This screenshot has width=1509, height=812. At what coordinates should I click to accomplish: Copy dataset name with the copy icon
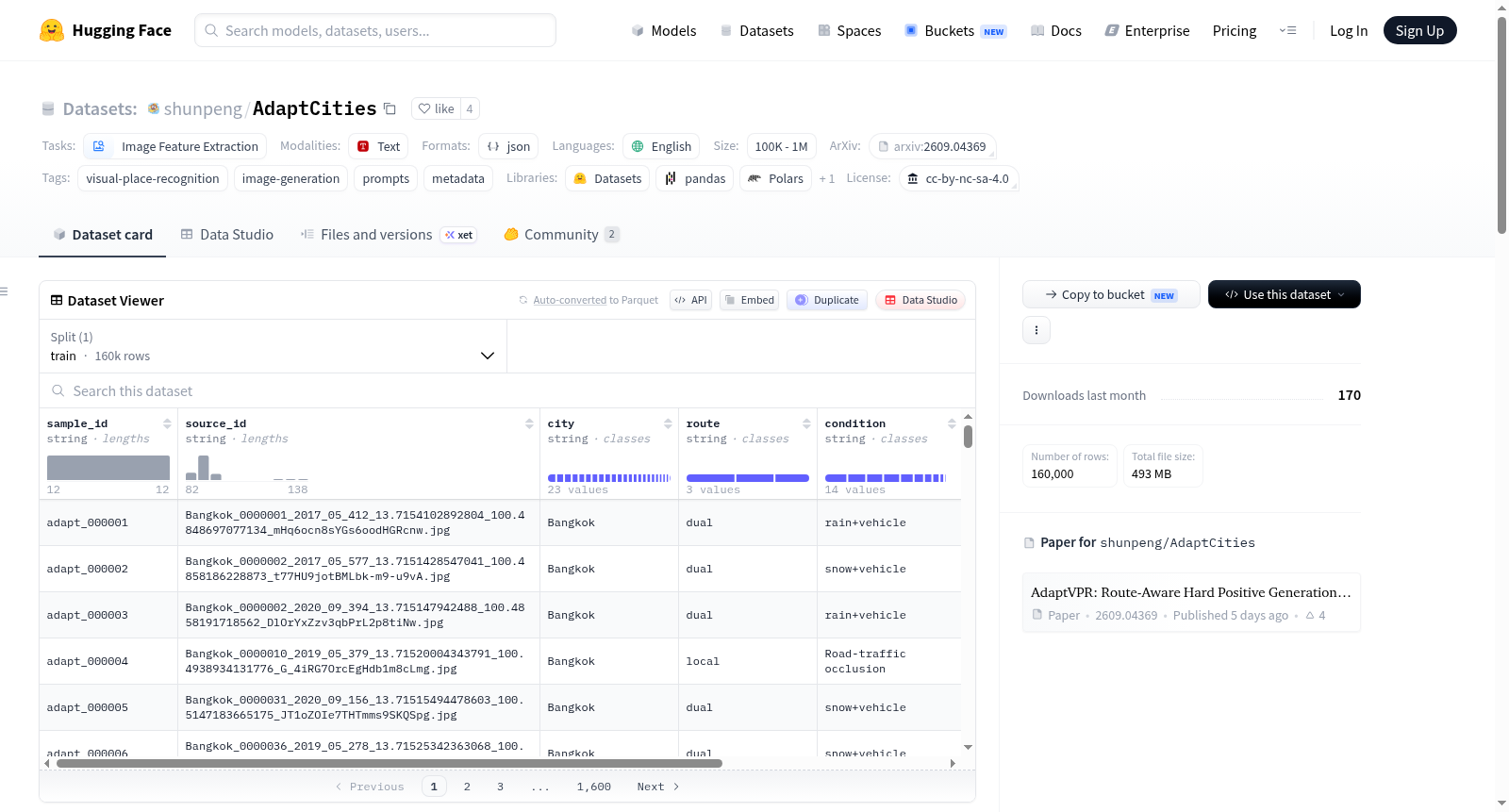click(x=390, y=108)
